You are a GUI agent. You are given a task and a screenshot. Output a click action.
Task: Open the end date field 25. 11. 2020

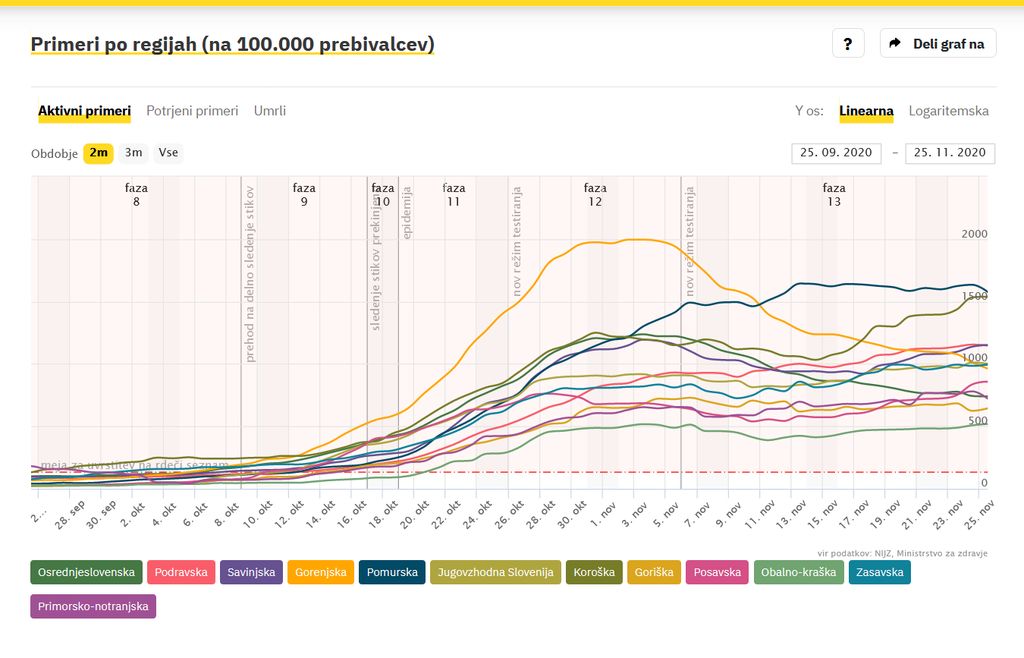pos(949,153)
